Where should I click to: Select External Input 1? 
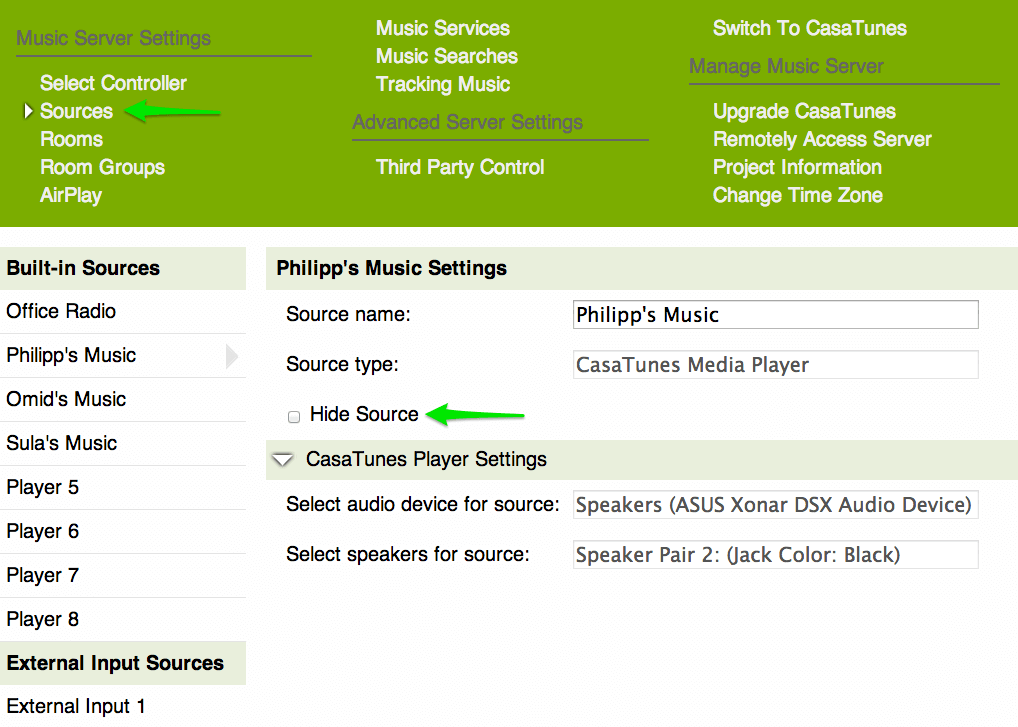coord(75,706)
